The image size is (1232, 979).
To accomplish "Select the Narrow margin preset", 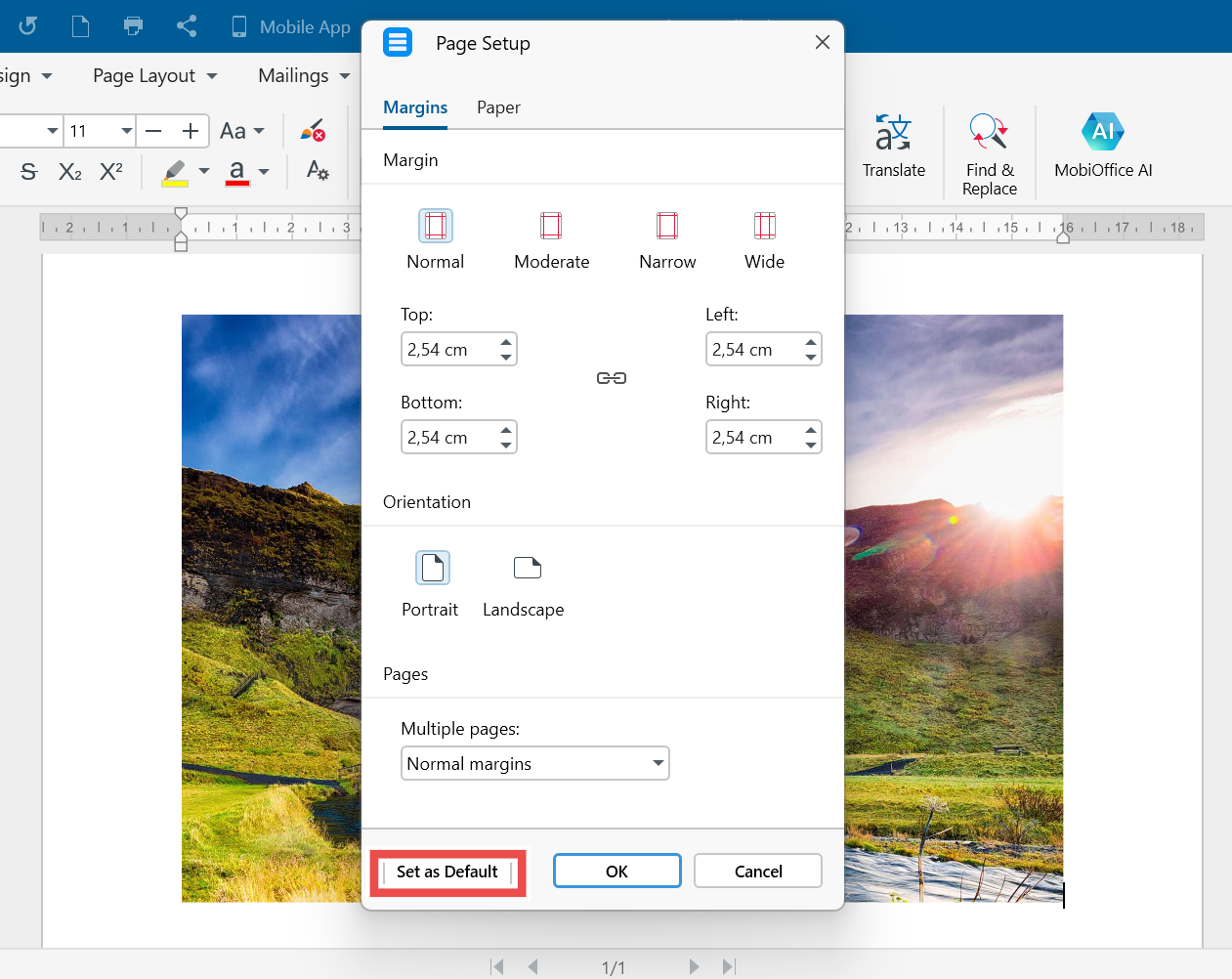I will [667, 239].
